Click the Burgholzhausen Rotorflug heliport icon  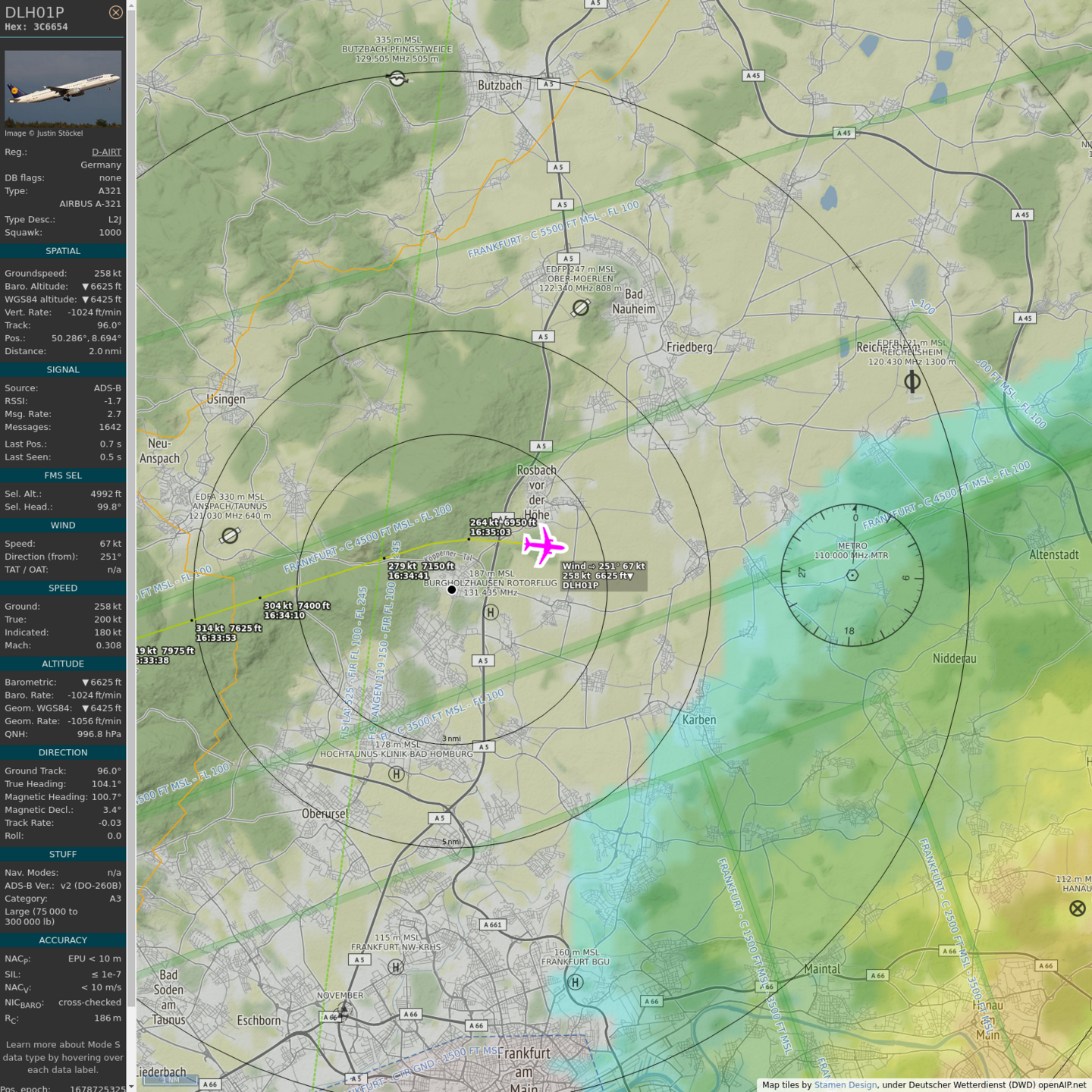[x=491, y=612]
